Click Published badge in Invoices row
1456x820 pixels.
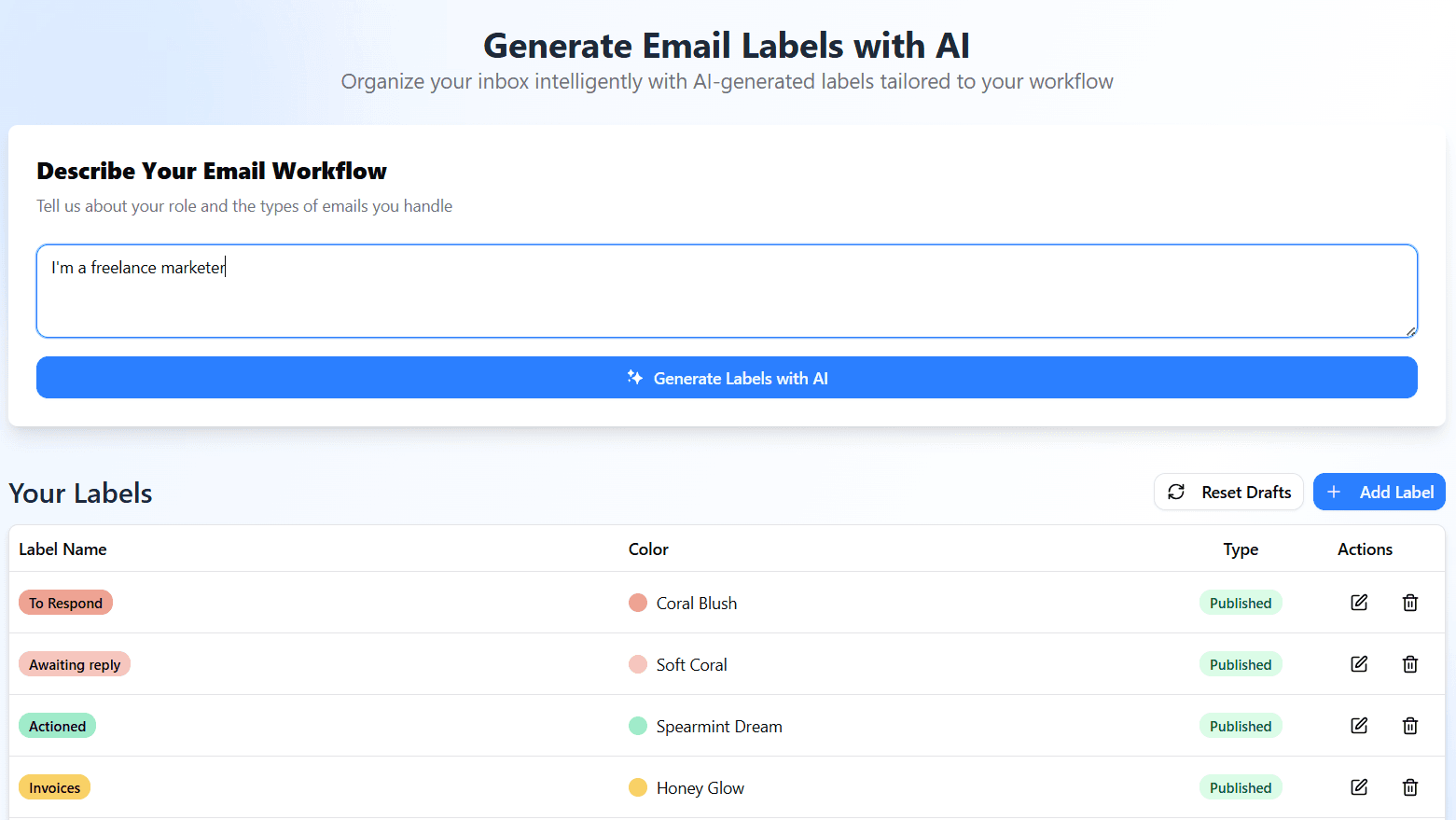point(1241,787)
